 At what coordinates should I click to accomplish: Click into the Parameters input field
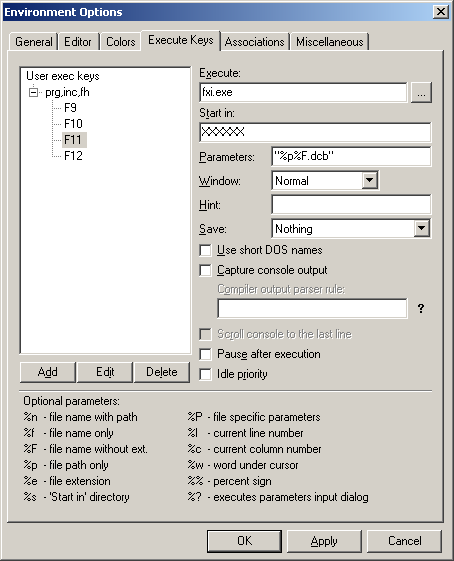(x=351, y=156)
